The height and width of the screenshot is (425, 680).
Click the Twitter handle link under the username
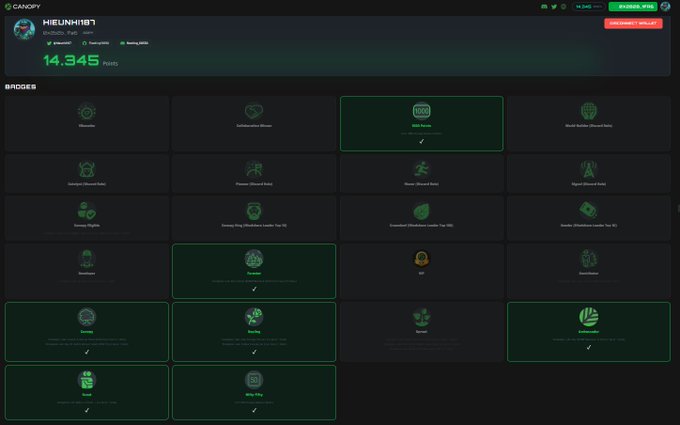tap(59, 43)
